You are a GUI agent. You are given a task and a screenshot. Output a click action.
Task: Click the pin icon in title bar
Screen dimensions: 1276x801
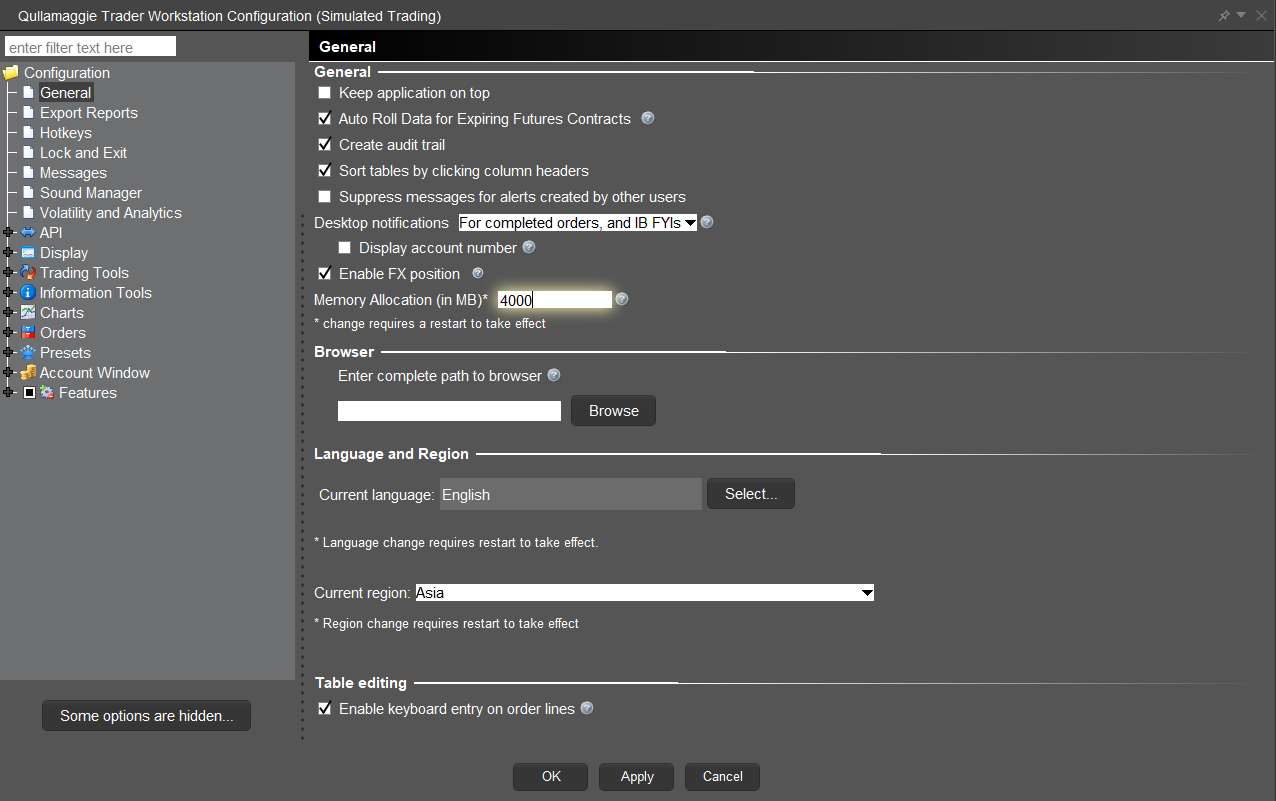pyautogui.click(x=1224, y=16)
